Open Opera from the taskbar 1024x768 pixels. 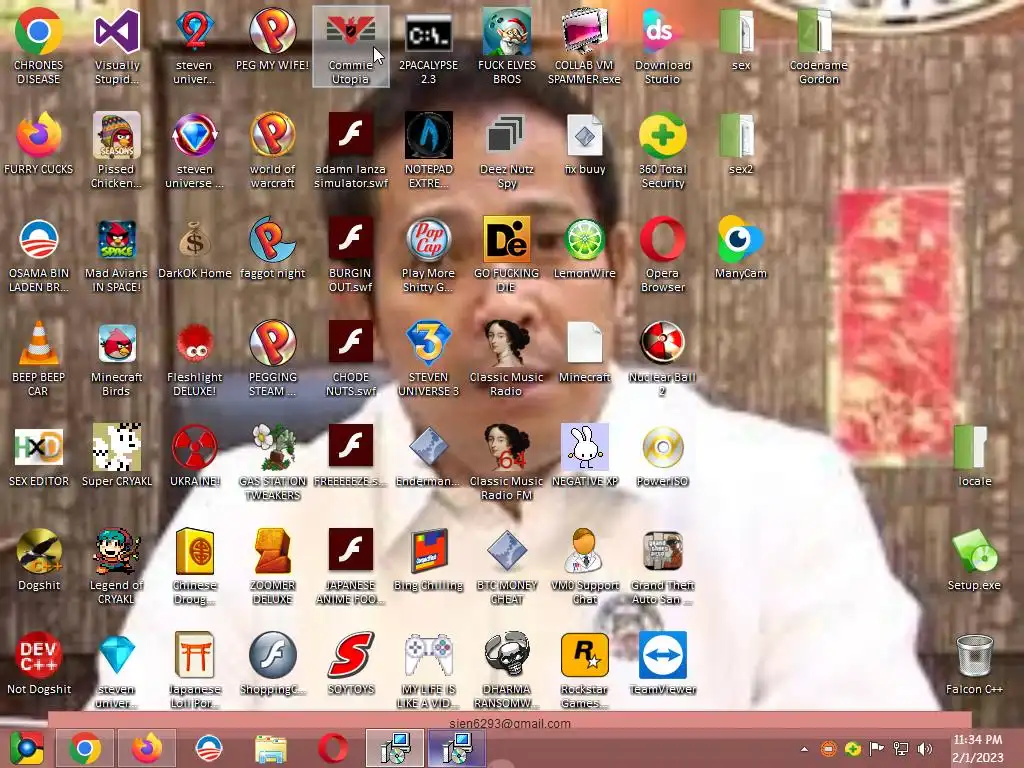tap(333, 748)
